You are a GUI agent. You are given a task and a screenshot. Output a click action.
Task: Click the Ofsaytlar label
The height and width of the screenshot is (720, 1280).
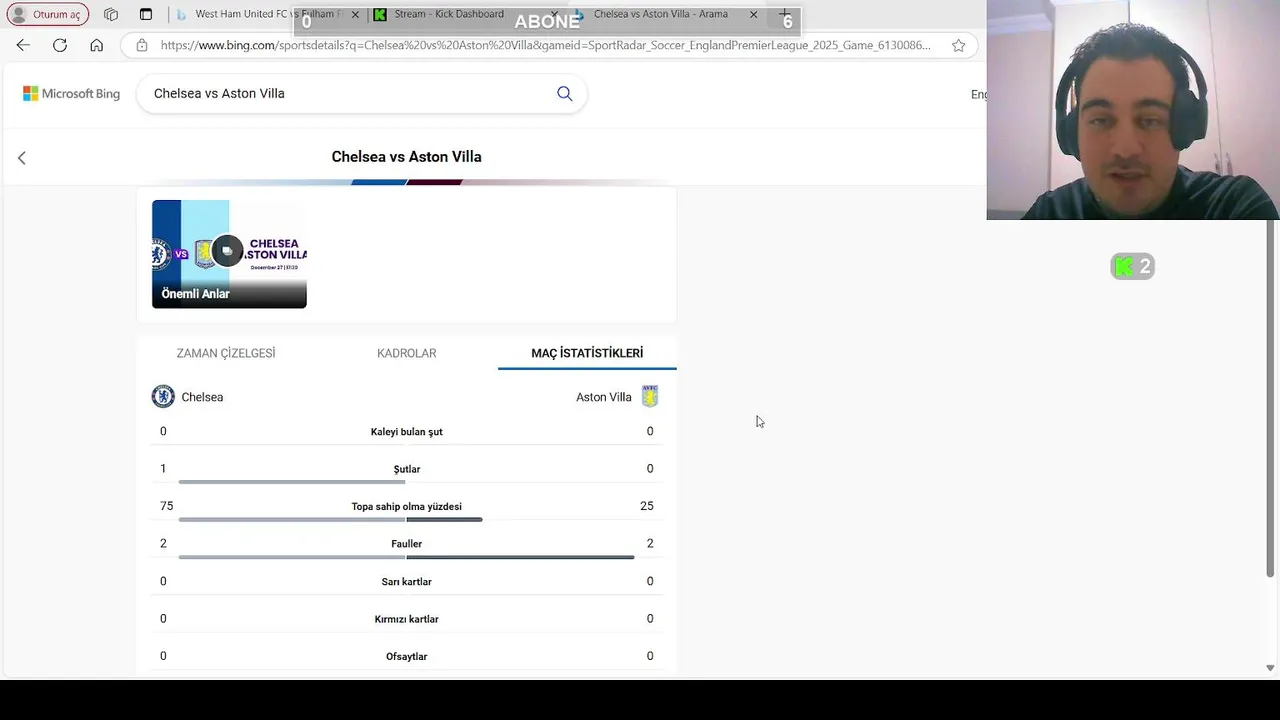click(x=406, y=657)
